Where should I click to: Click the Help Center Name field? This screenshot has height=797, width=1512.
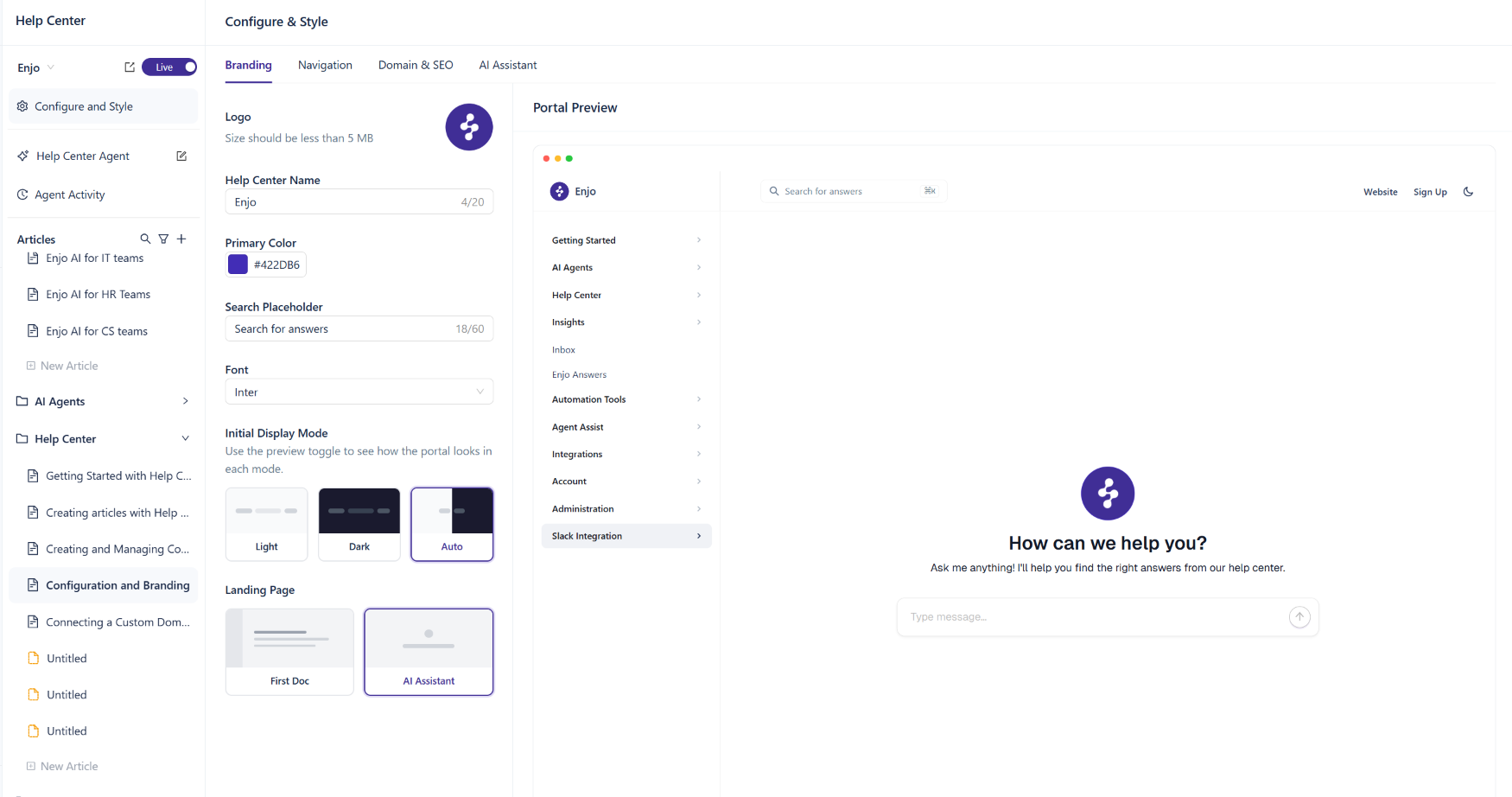pyautogui.click(x=359, y=201)
